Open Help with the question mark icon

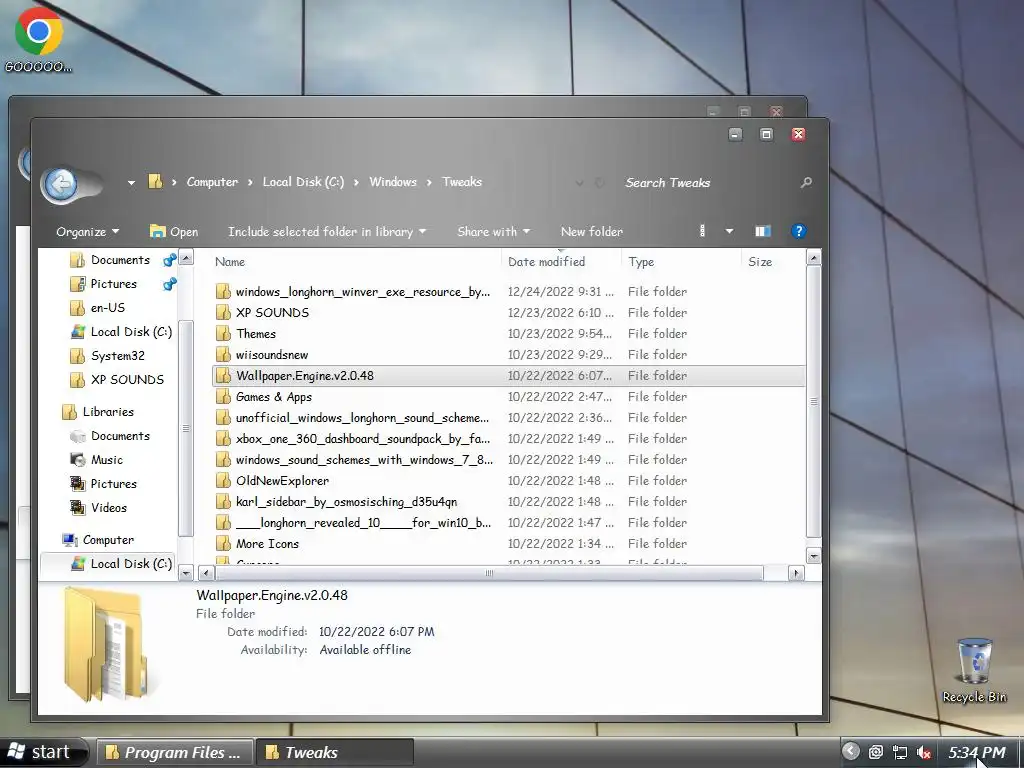pos(798,231)
